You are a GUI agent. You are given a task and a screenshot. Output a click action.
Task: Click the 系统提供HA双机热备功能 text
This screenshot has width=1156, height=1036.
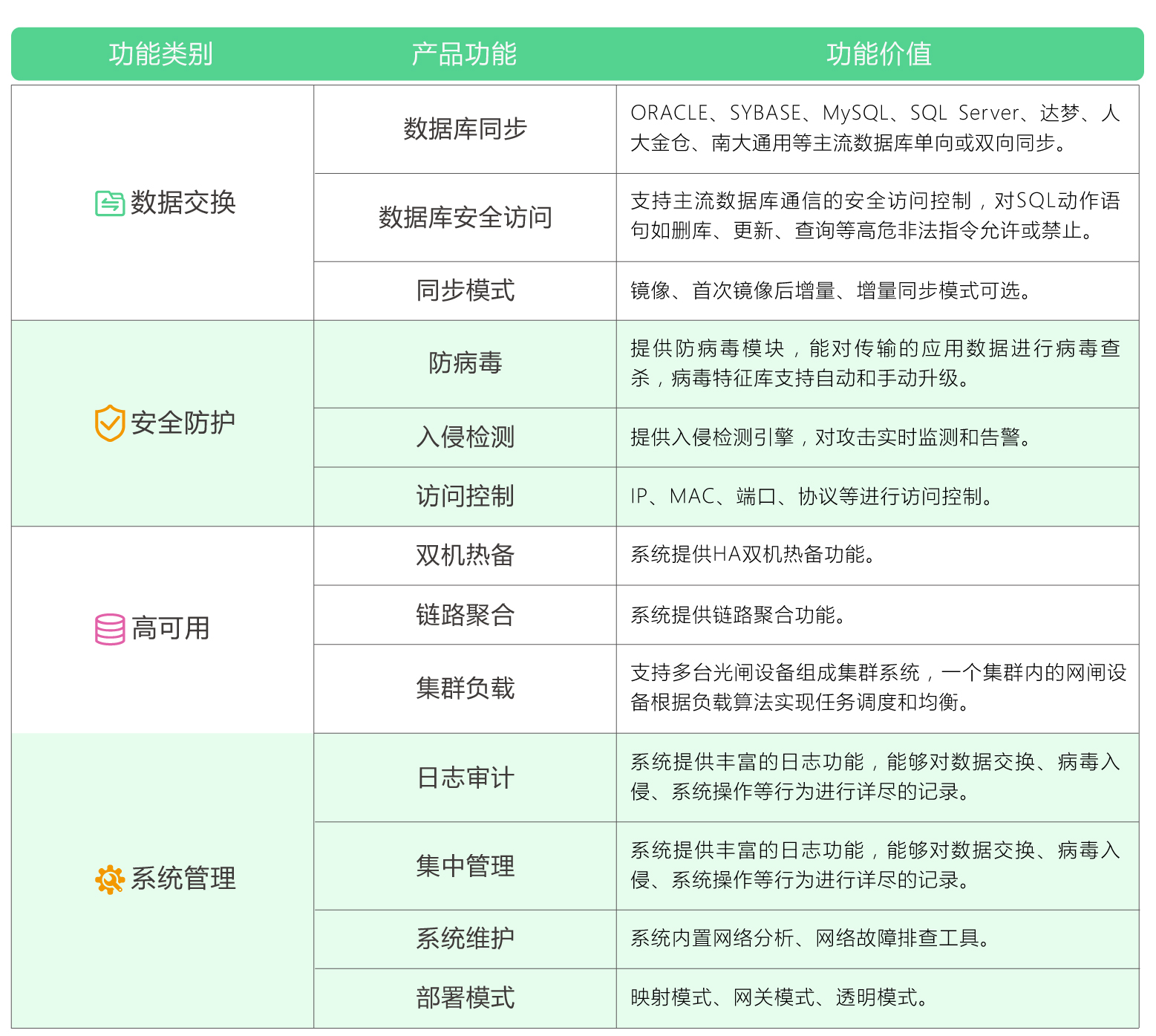(x=753, y=554)
